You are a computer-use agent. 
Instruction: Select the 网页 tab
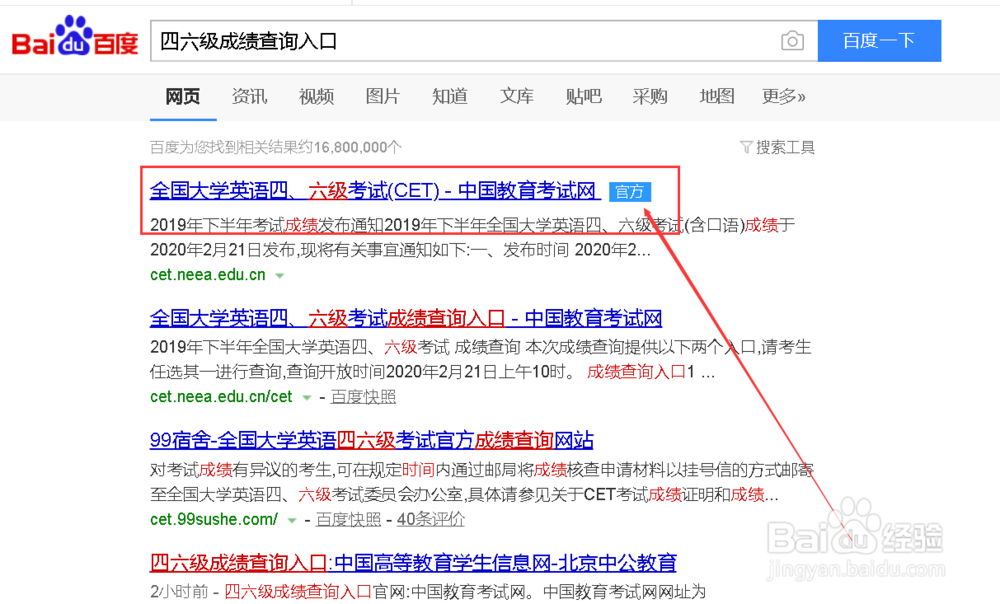182,96
